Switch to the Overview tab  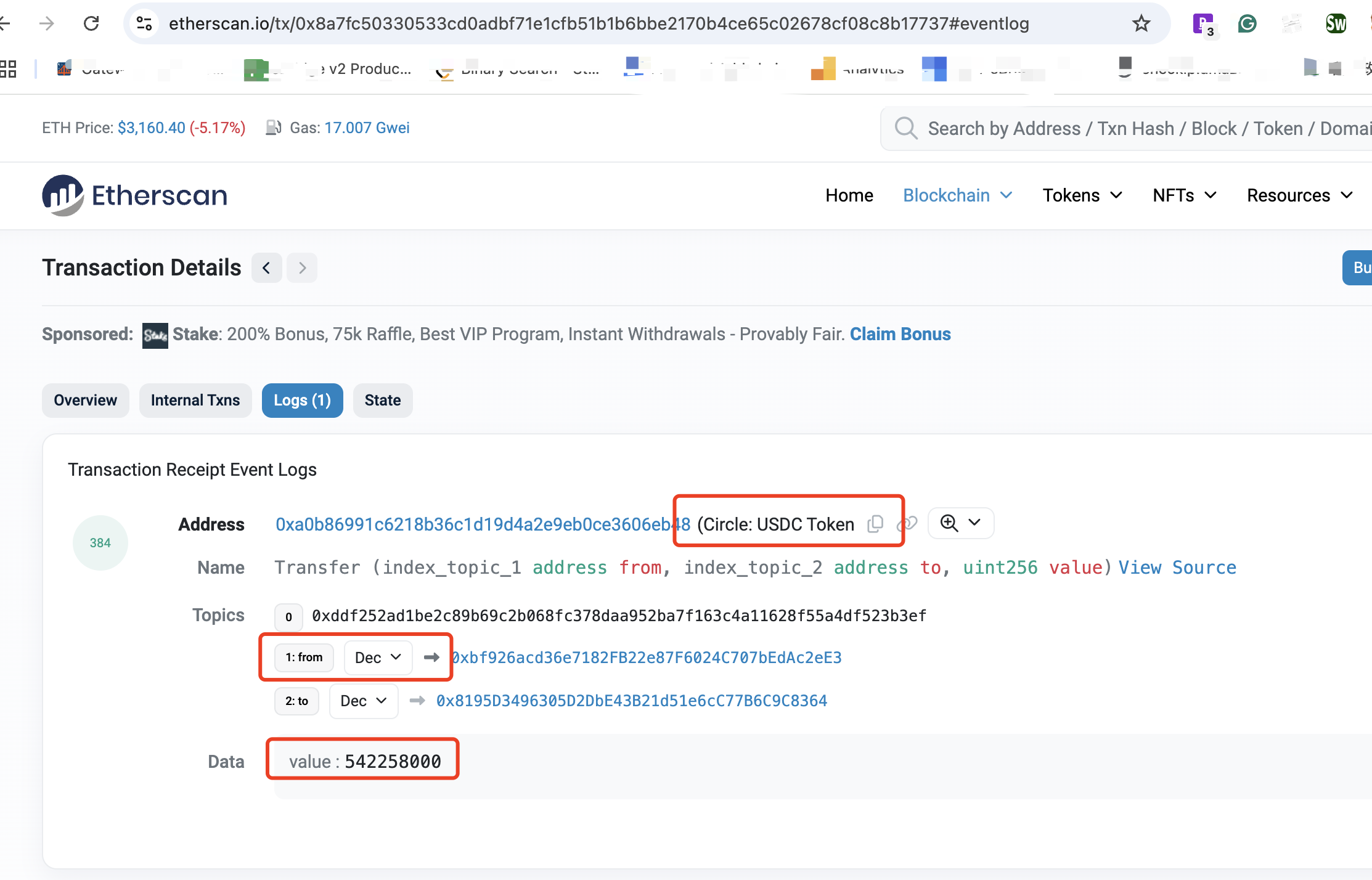coord(85,401)
